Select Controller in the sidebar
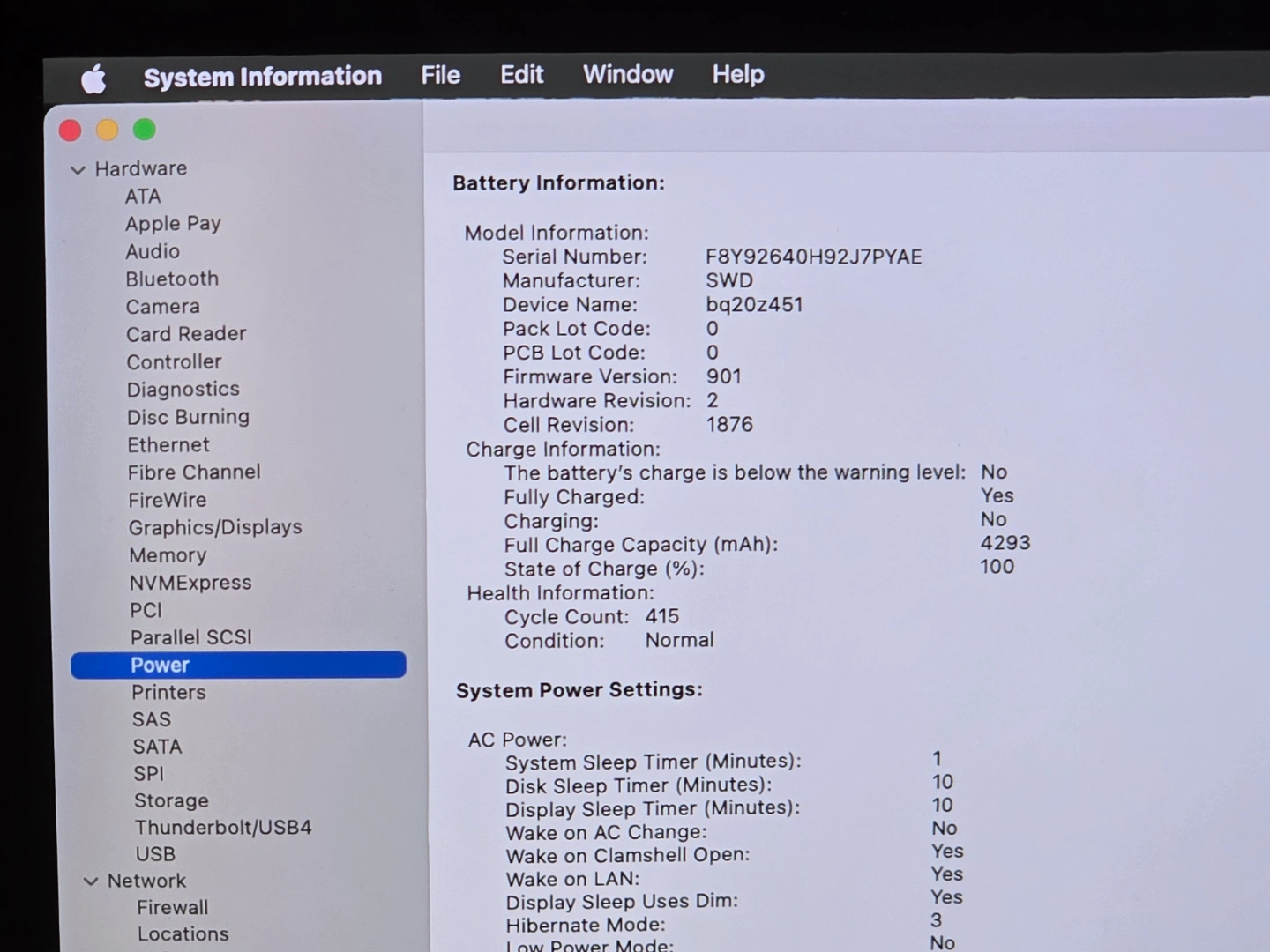 click(x=174, y=361)
